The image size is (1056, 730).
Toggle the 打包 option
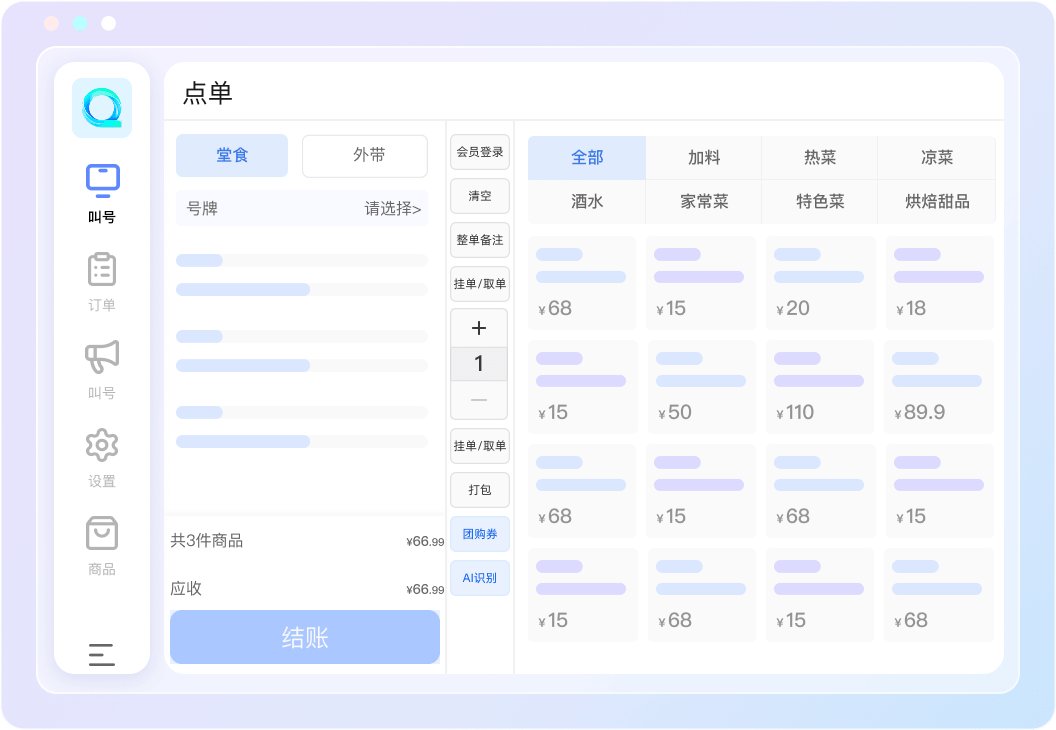tap(480, 490)
